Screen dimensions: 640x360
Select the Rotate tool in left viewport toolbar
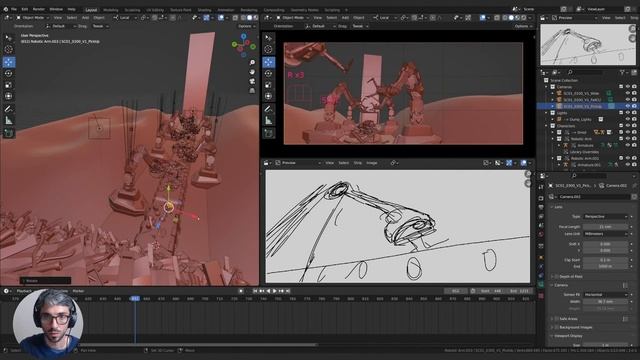[9, 73]
